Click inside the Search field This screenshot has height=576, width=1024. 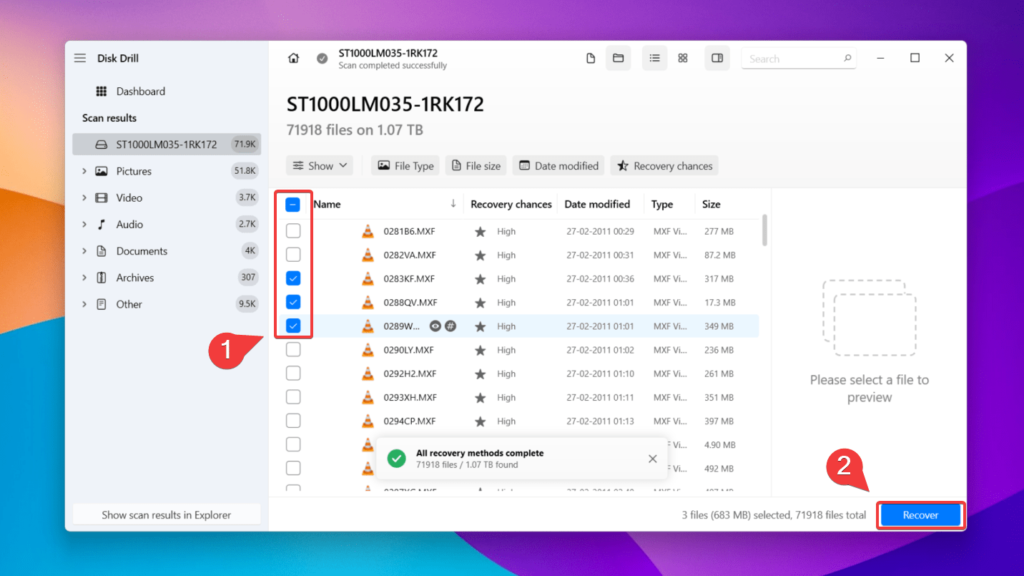pos(795,58)
